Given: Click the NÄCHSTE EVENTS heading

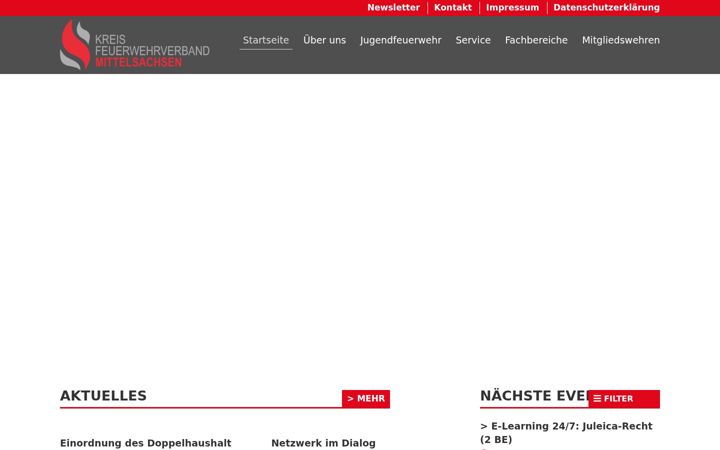Looking at the screenshot, I should click(x=534, y=396).
